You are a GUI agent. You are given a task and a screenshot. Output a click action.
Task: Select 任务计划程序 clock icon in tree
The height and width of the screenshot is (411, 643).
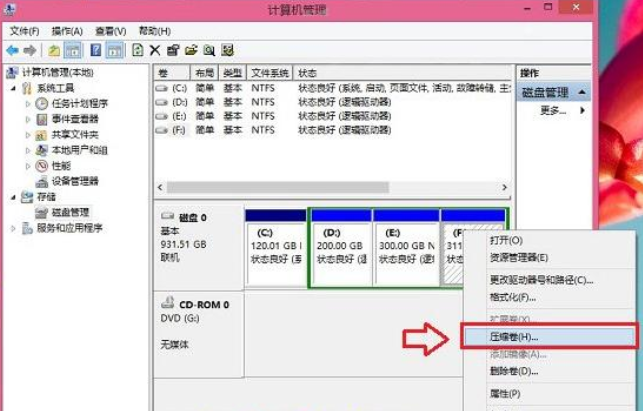(x=41, y=103)
